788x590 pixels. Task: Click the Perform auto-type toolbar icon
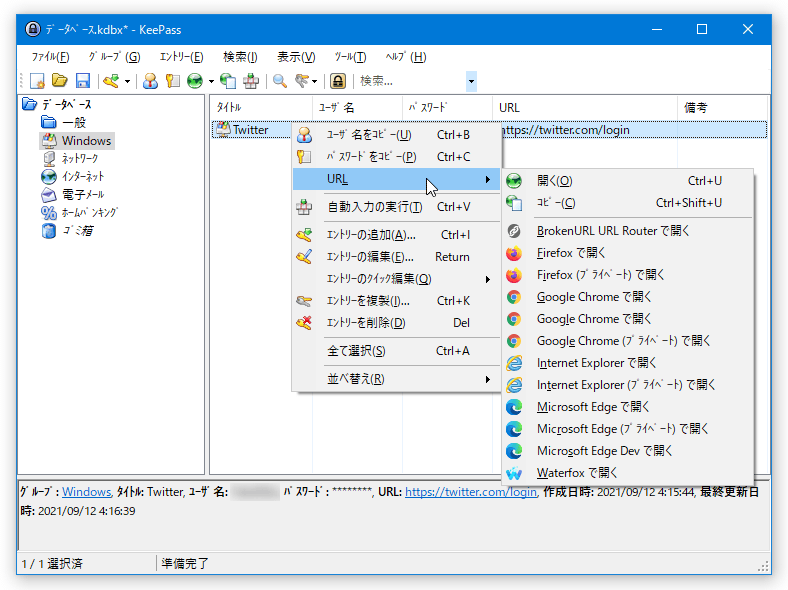click(251, 81)
